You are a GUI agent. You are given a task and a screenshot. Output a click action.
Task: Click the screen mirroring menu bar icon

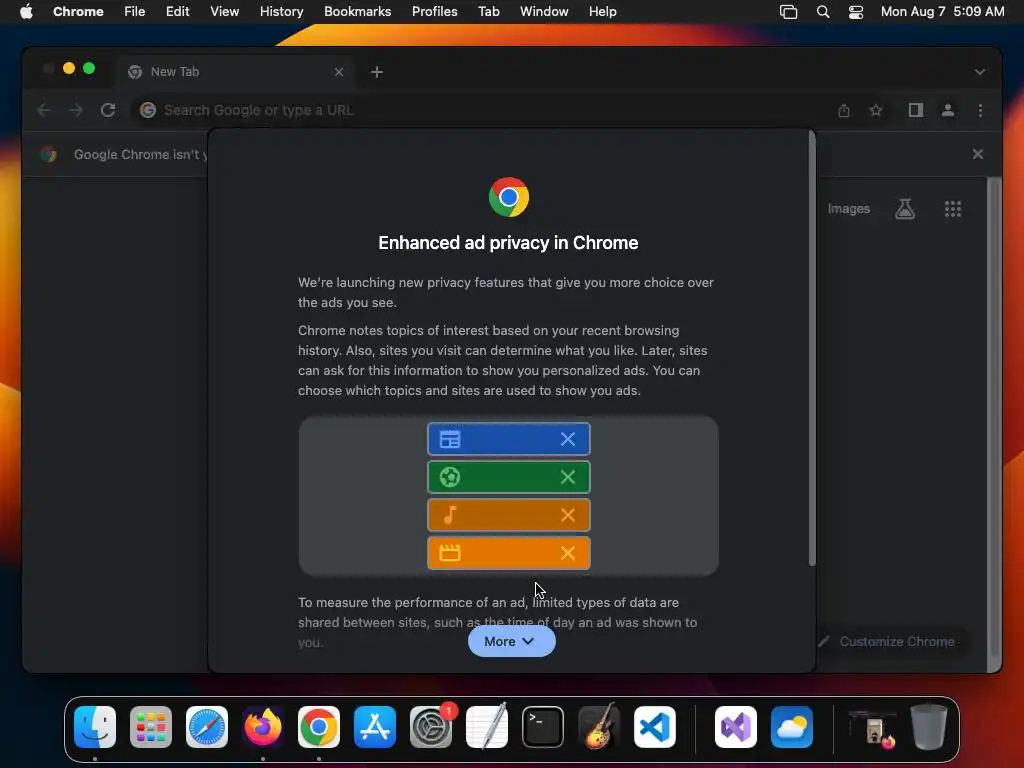click(788, 12)
